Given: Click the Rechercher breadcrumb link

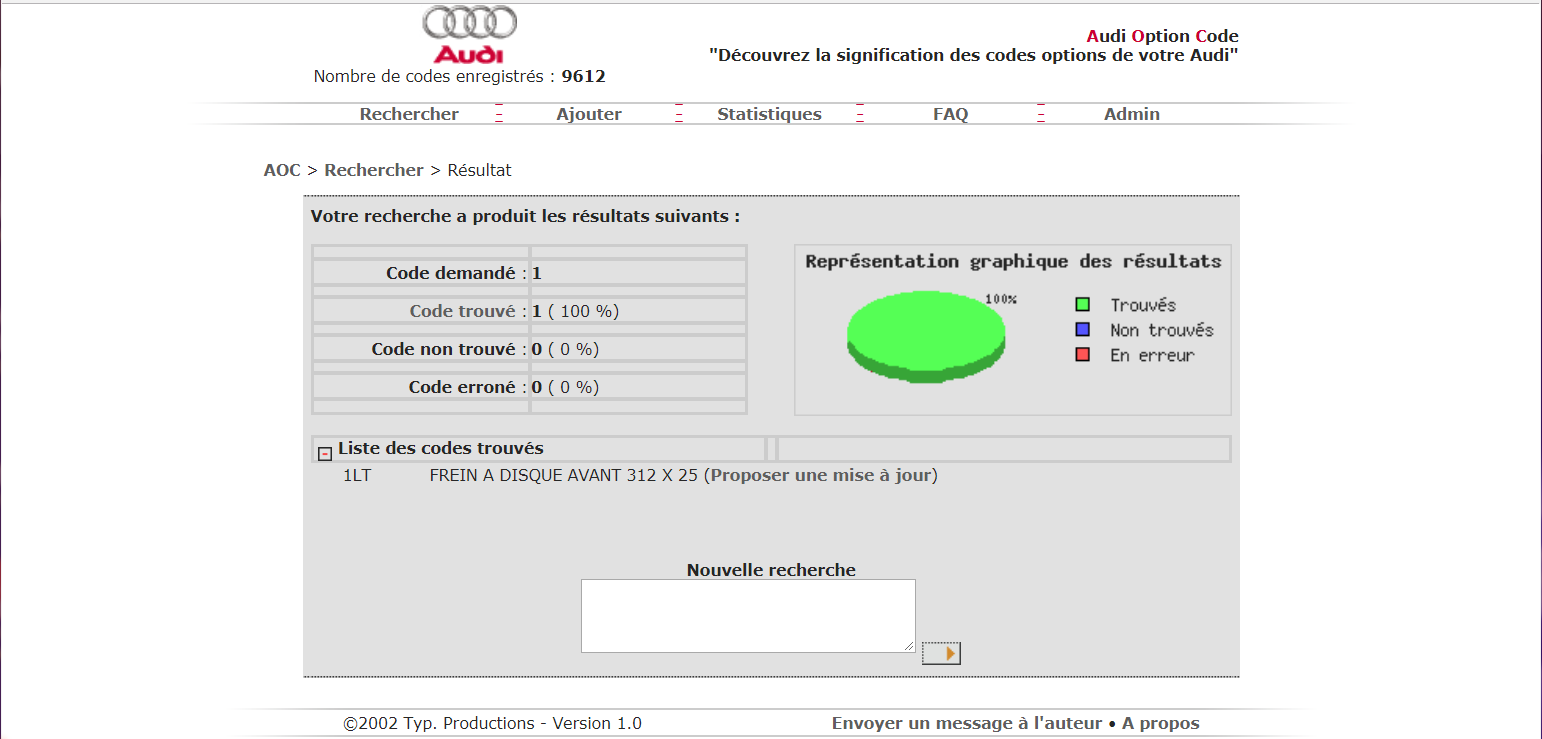Looking at the screenshot, I should pyautogui.click(x=374, y=170).
